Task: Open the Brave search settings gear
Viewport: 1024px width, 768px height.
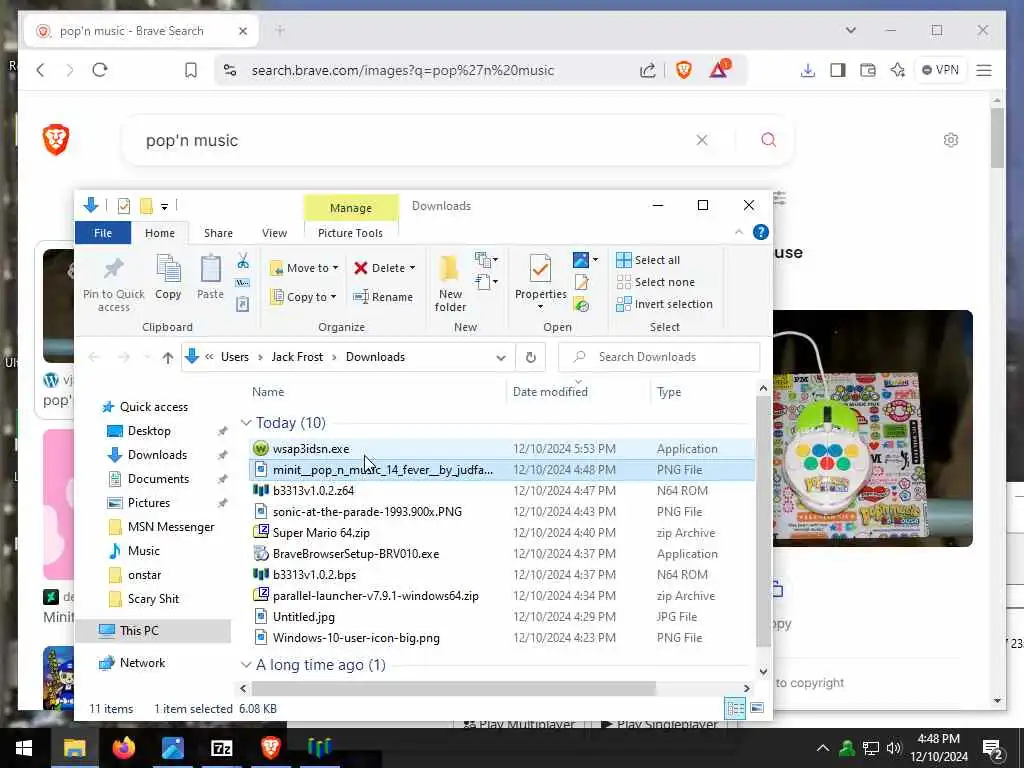Action: coord(951,140)
